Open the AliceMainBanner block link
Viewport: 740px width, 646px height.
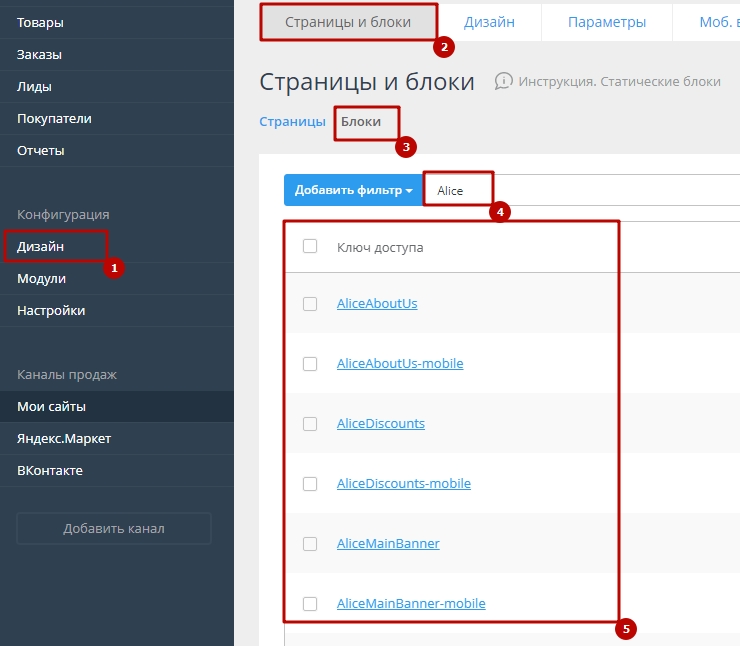pos(388,544)
